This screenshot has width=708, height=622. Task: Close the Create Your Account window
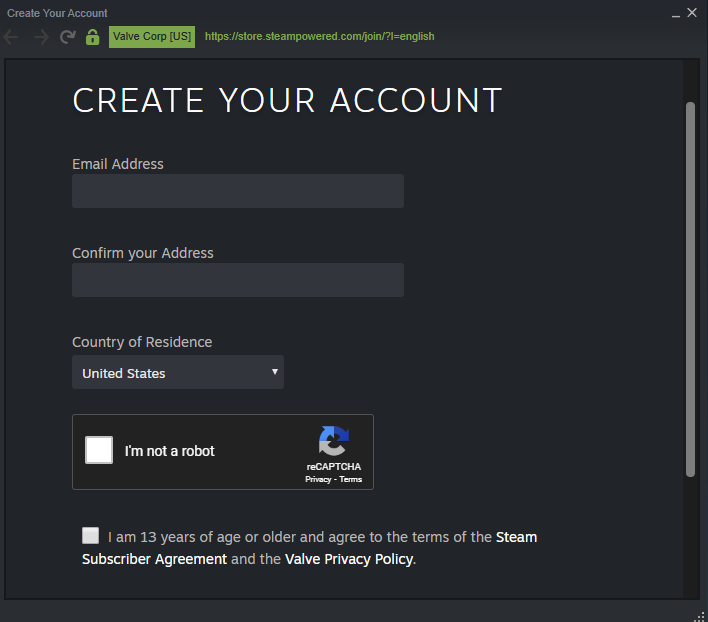pos(692,13)
